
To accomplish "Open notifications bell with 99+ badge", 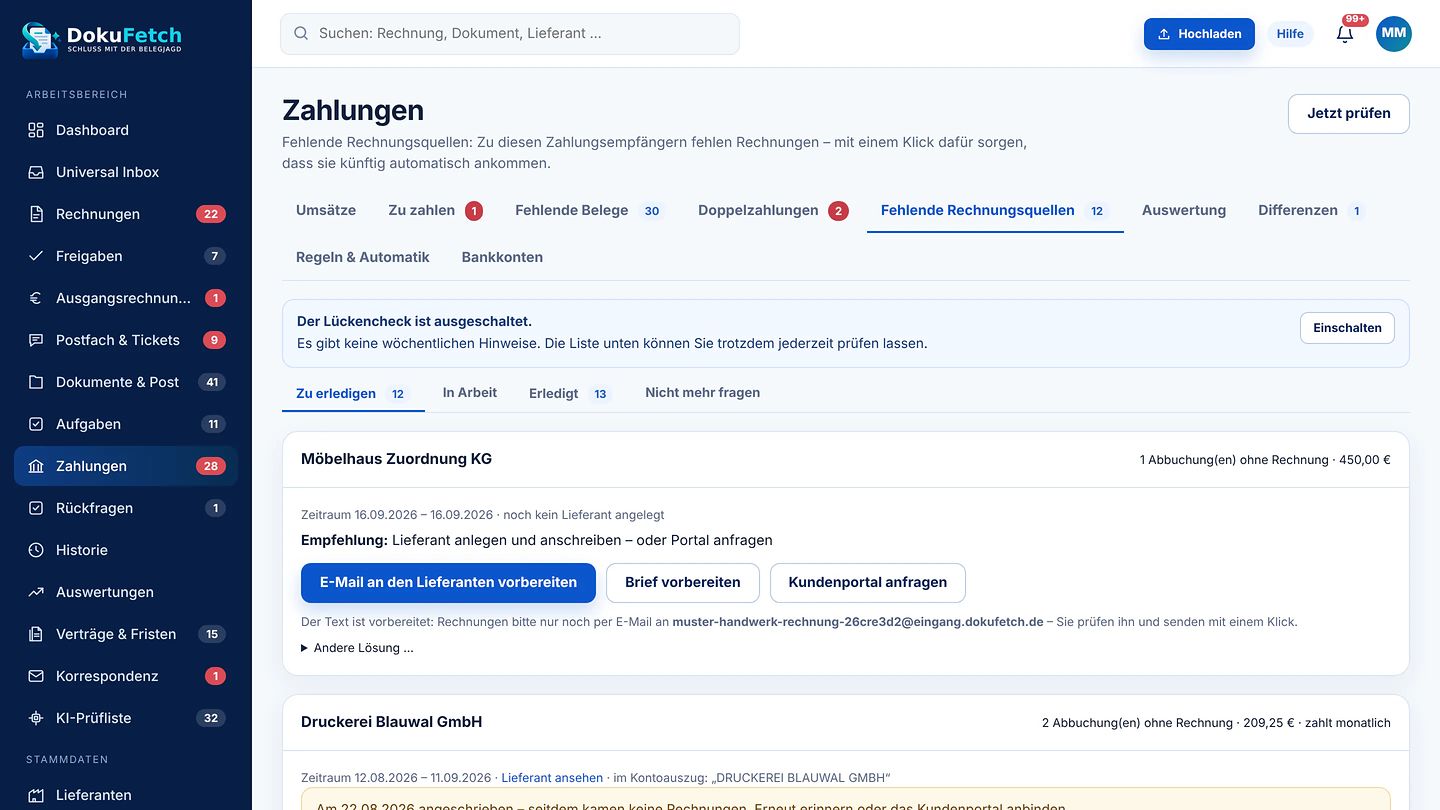I will click(1345, 33).
